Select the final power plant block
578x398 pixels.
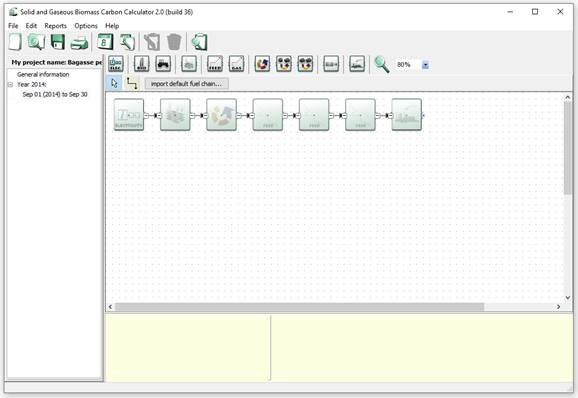[407, 115]
